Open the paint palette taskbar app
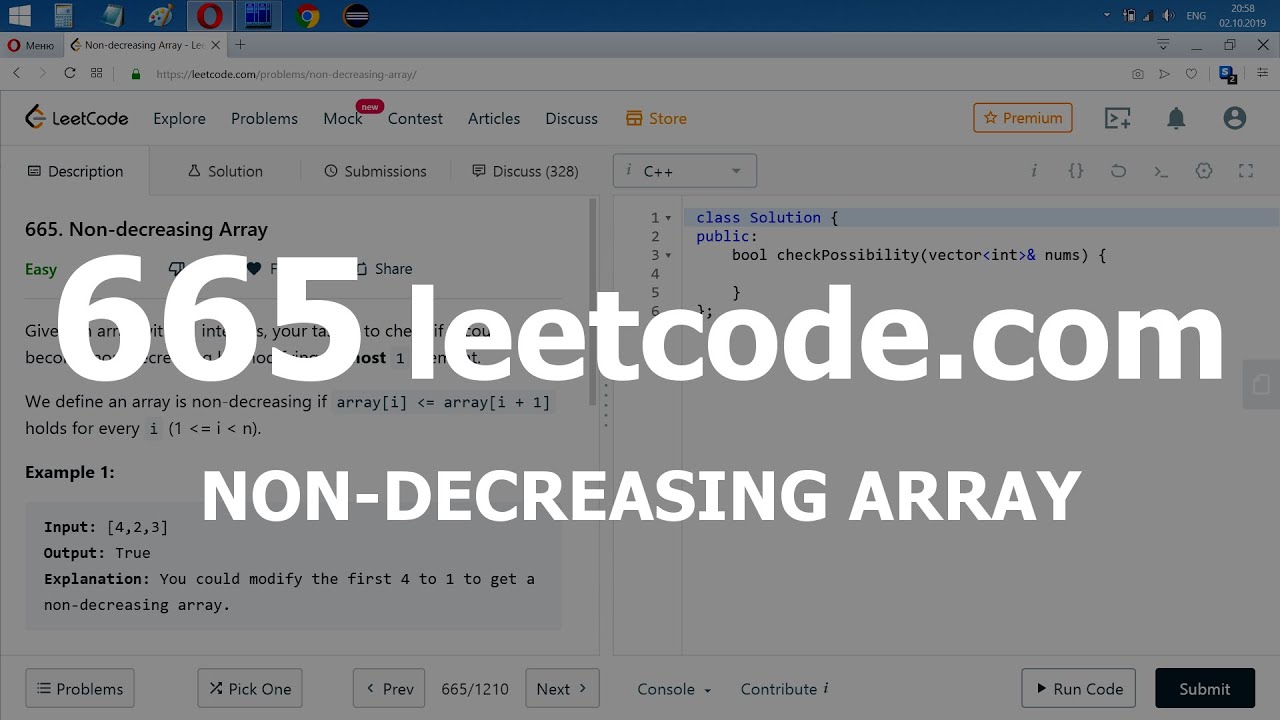This screenshot has width=1280, height=720. [x=160, y=15]
